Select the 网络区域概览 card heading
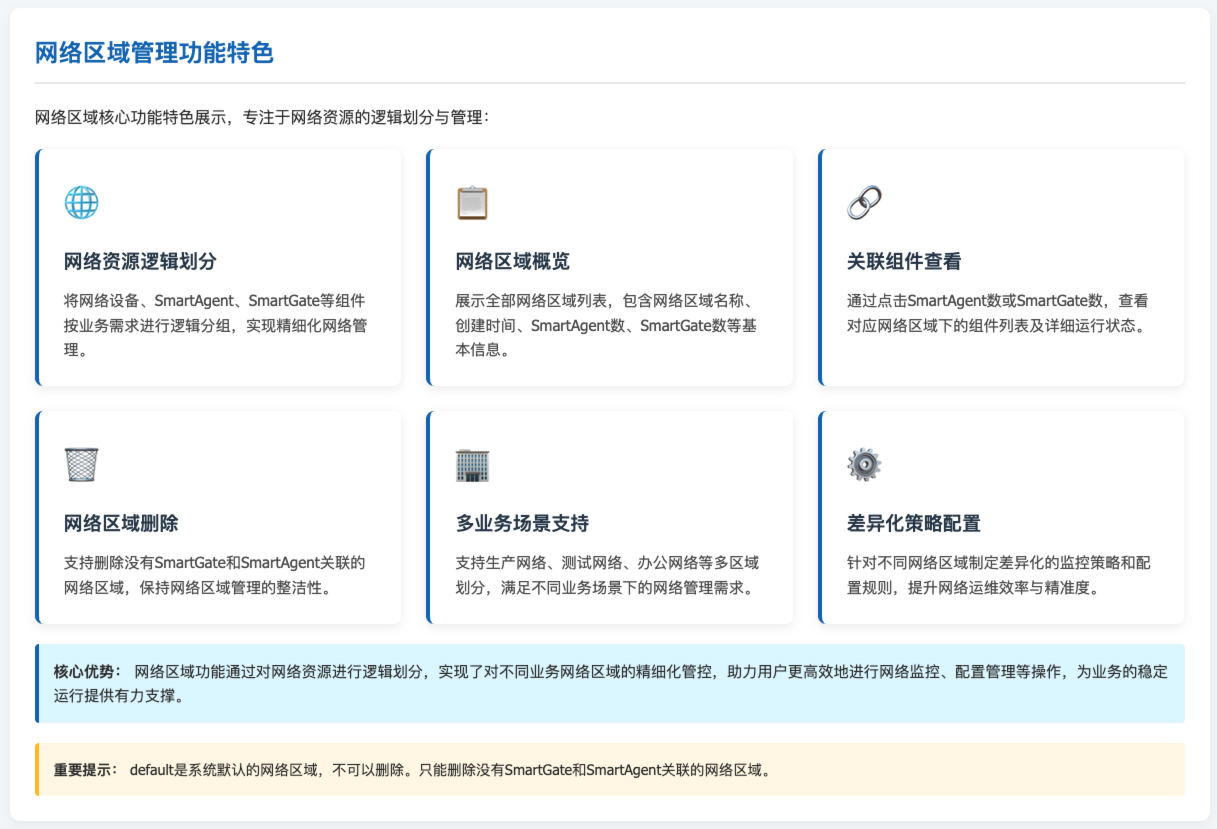The height and width of the screenshot is (829, 1217). tap(512, 262)
